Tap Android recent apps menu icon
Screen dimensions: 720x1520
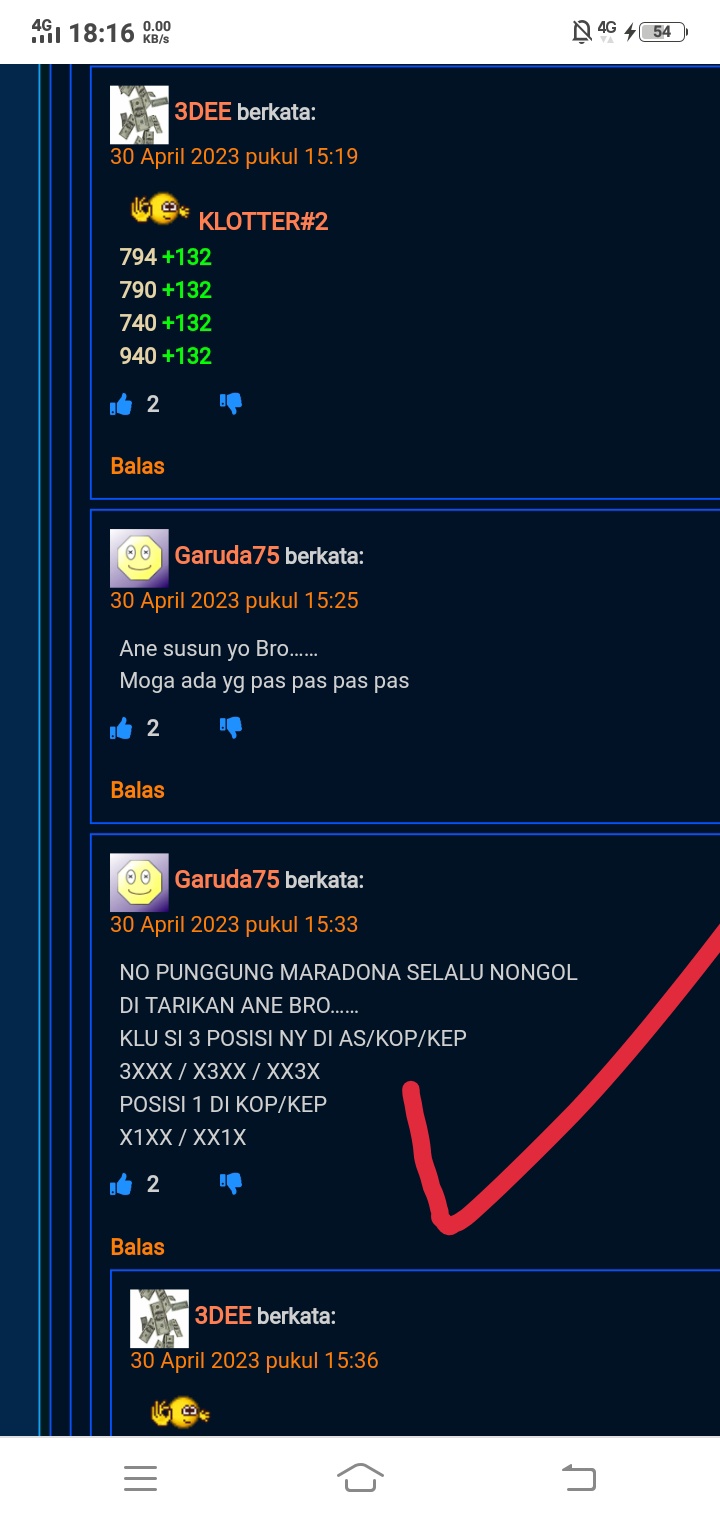tap(140, 1478)
